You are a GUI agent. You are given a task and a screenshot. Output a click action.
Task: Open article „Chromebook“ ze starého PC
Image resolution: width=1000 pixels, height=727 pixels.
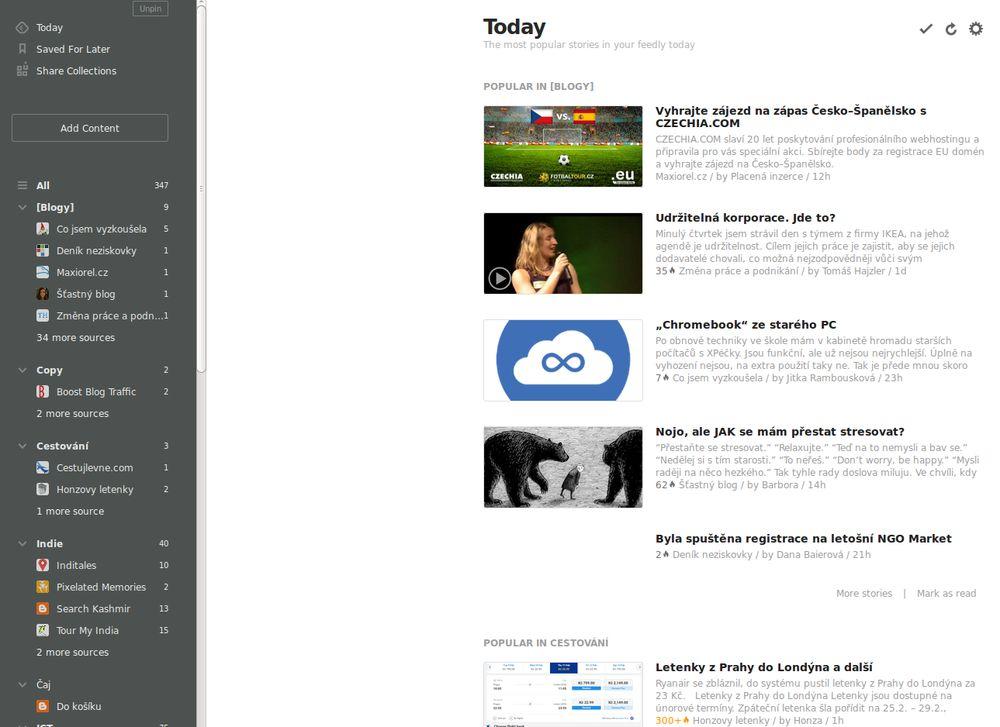[746, 325]
